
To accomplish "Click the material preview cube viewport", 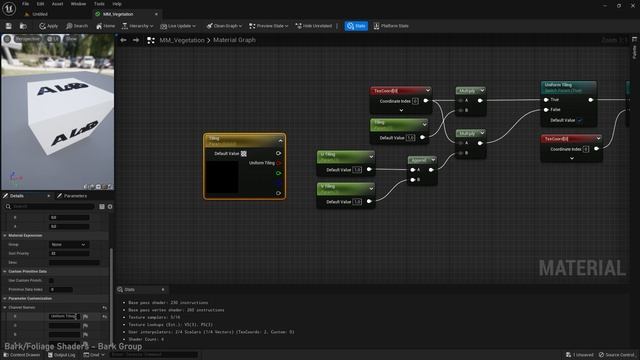I will [x=58, y=112].
